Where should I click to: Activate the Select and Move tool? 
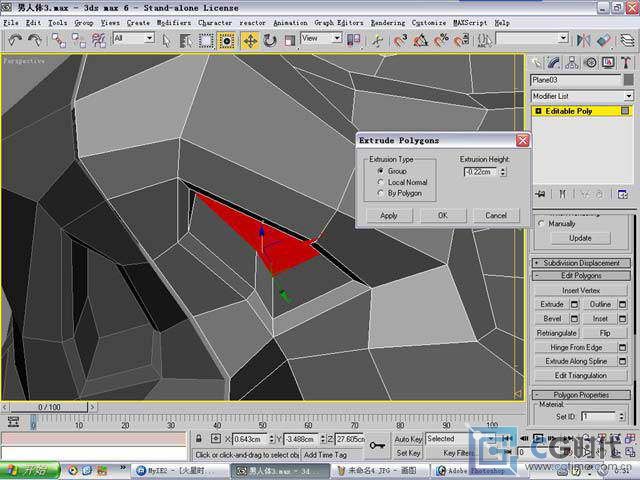point(250,40)
